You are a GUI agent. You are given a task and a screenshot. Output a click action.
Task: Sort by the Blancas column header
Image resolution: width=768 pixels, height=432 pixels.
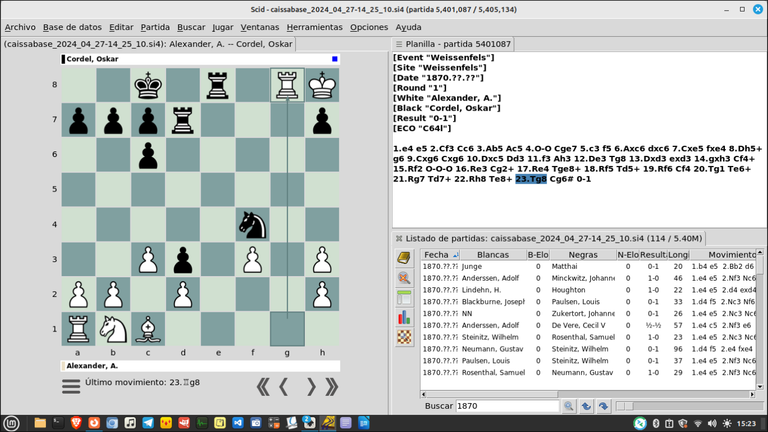pos(493,255)
